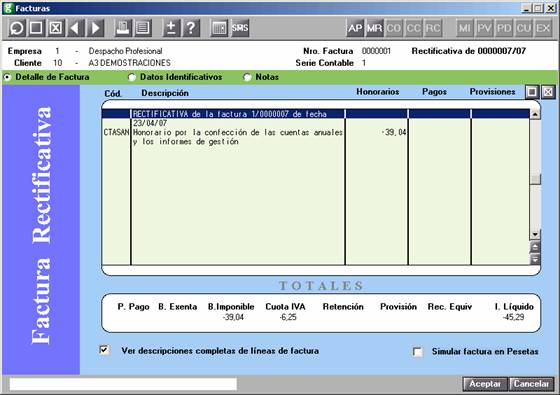Screen dimensions: 560x395
Task: Open the list view toolbar icon
Action: 143,28
